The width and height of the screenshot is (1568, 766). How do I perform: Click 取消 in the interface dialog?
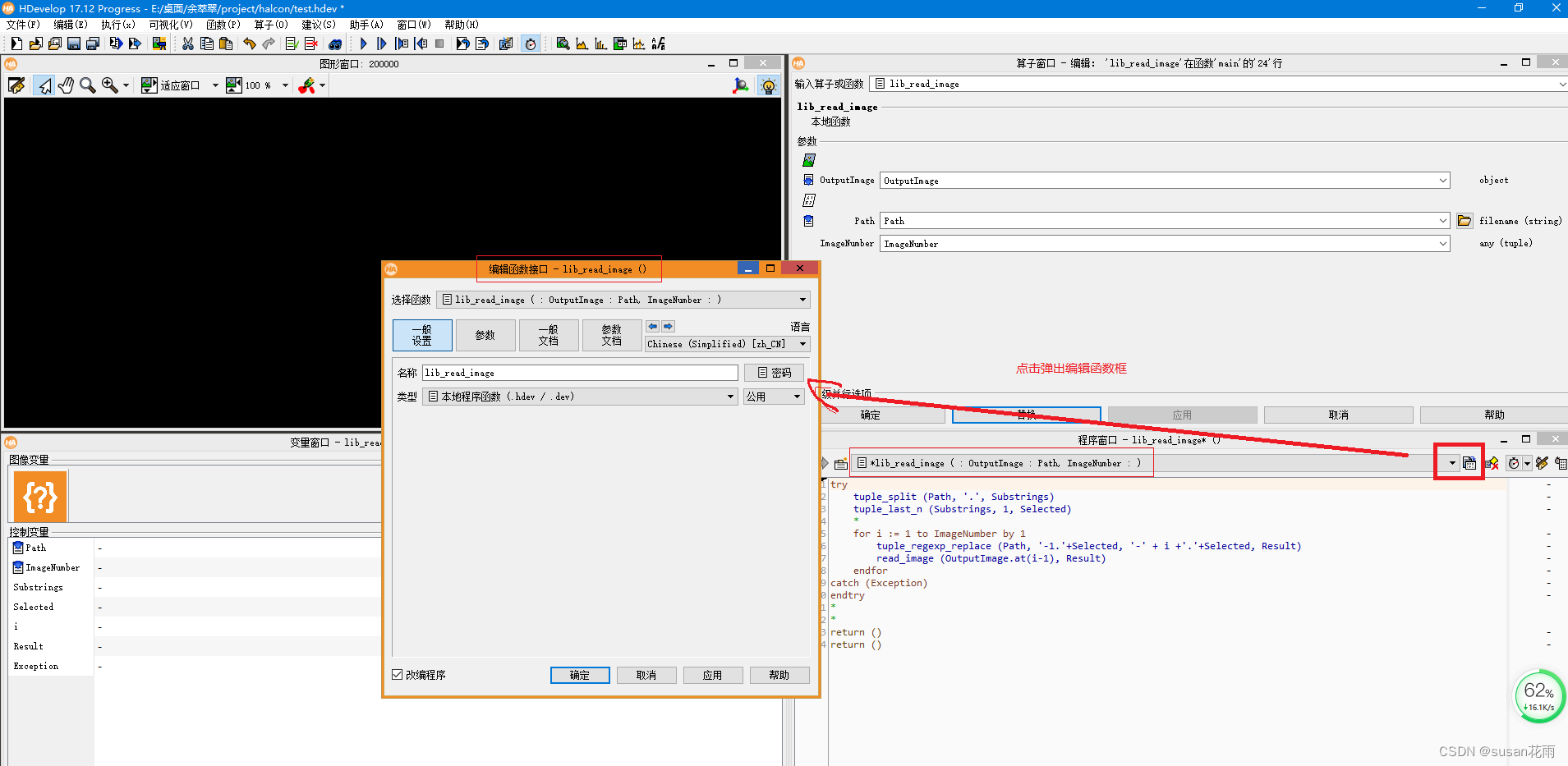click(646, 675)
